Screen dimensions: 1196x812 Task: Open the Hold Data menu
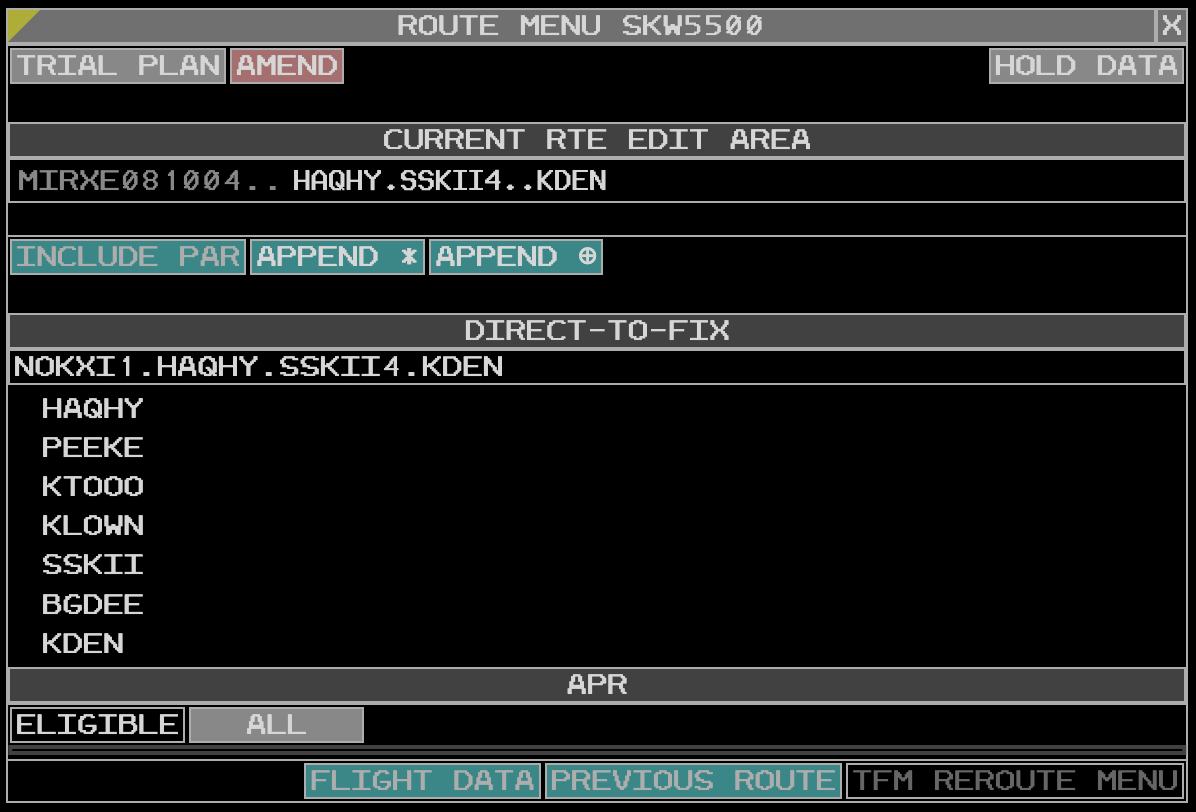pos(1085,66)
